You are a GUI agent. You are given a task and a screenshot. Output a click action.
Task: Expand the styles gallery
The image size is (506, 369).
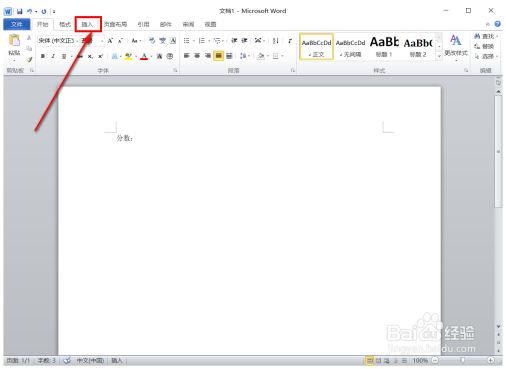439,56
